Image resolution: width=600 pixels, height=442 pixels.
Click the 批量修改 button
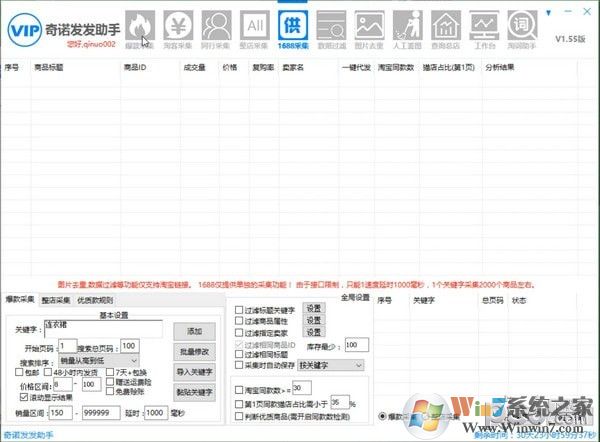click(x=194, y=352)
